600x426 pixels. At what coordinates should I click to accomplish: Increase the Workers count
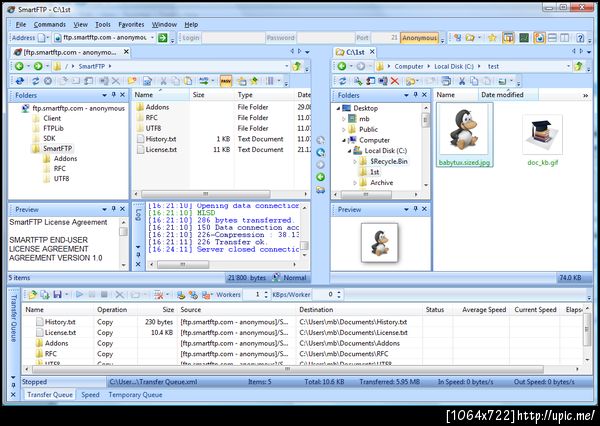[x=266, y=292]
